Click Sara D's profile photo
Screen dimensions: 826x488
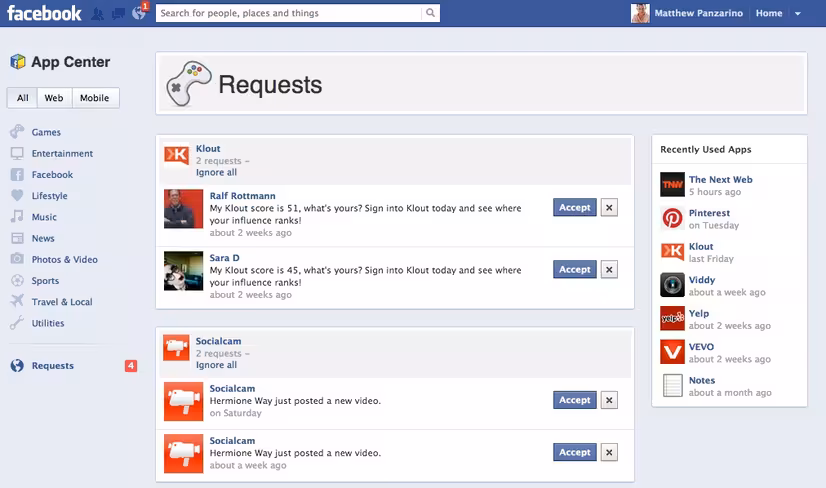(x=183, y=271)
